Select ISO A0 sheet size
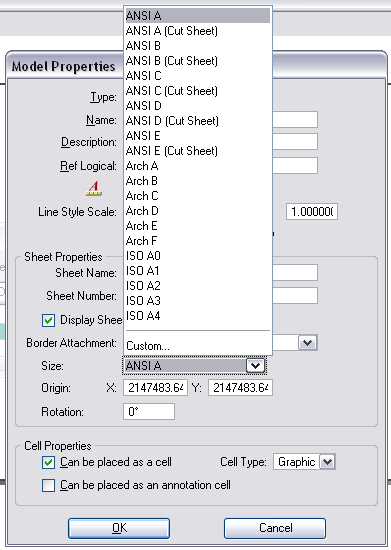The width and height of the screenshot is (391, 550). pos(198,256)
